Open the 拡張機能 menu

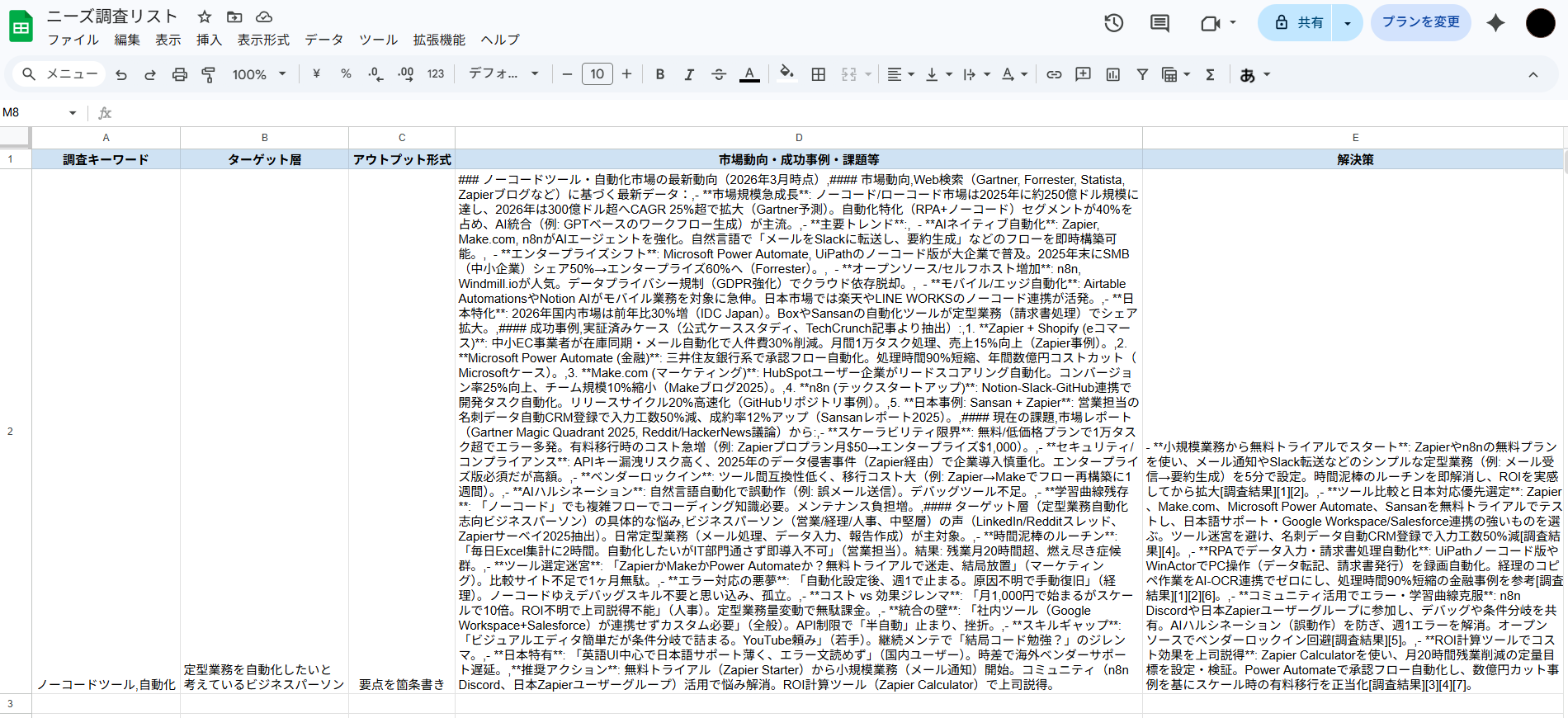439,40
